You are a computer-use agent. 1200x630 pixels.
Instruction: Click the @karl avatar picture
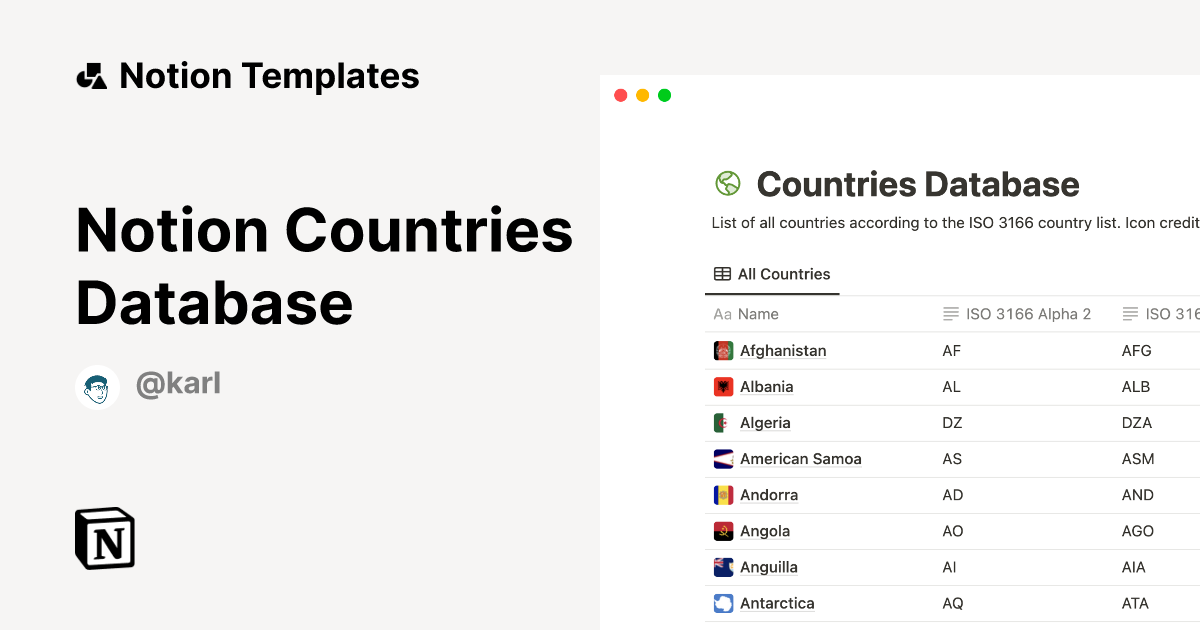97,387
